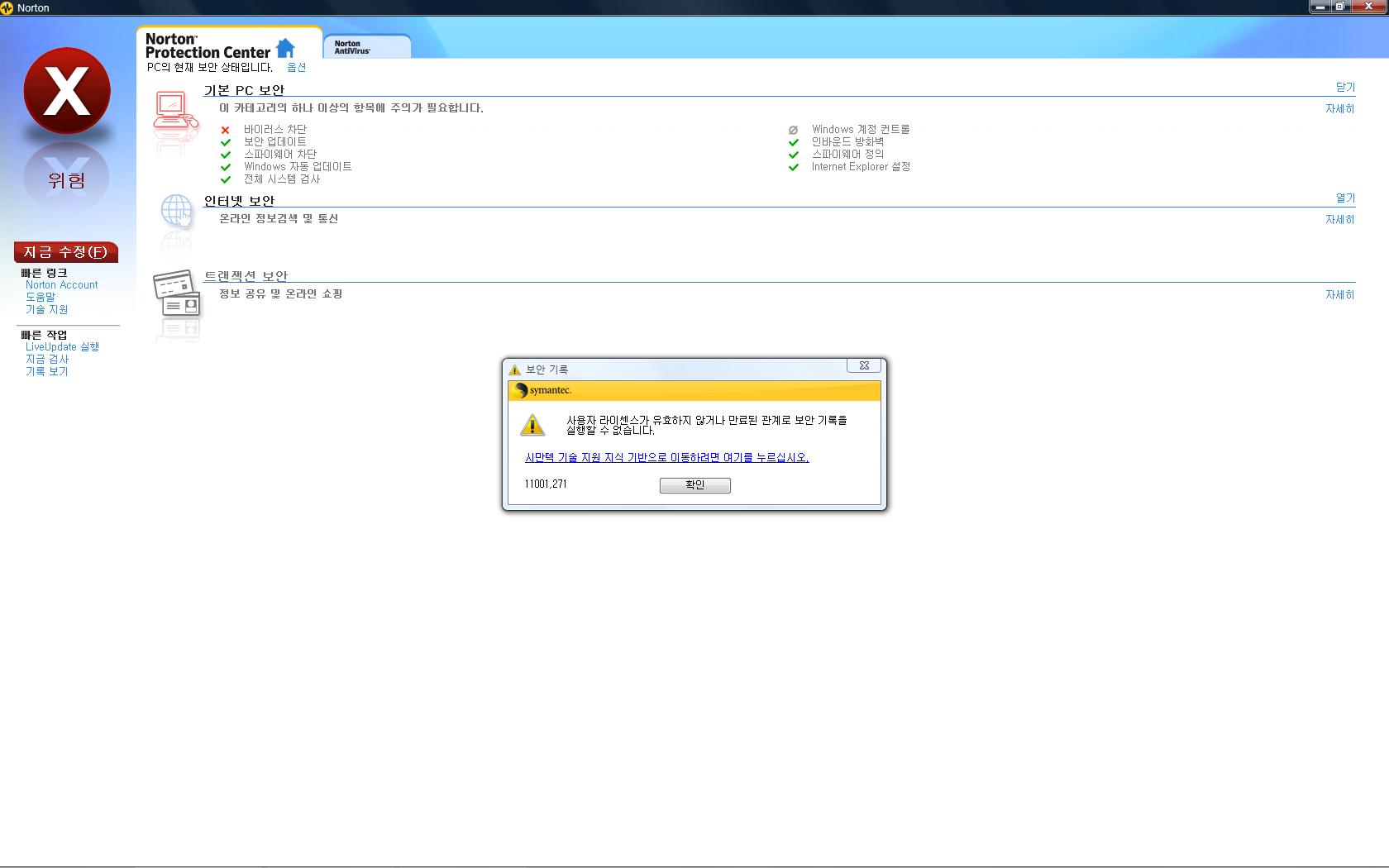Click the 온라인 정보검색 및 통신 description
Image resolution: width=1389 pixels, height=868 pixels.
[x=279, y=219]
